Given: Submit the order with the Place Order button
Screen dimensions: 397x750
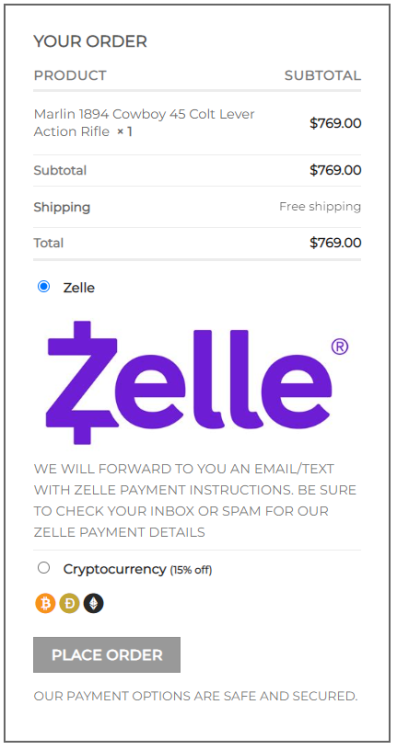Looking at the screenshot, I should pos(107,655).
